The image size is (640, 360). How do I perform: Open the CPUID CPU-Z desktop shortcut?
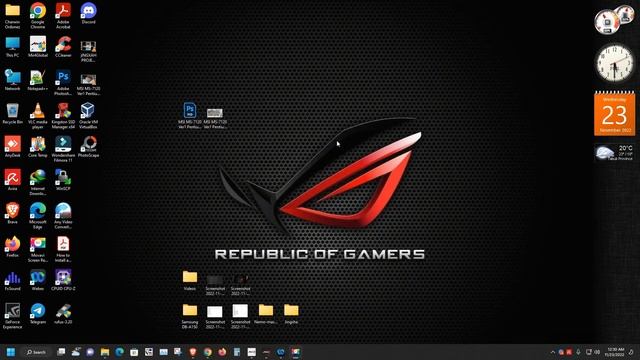[63, 280]
